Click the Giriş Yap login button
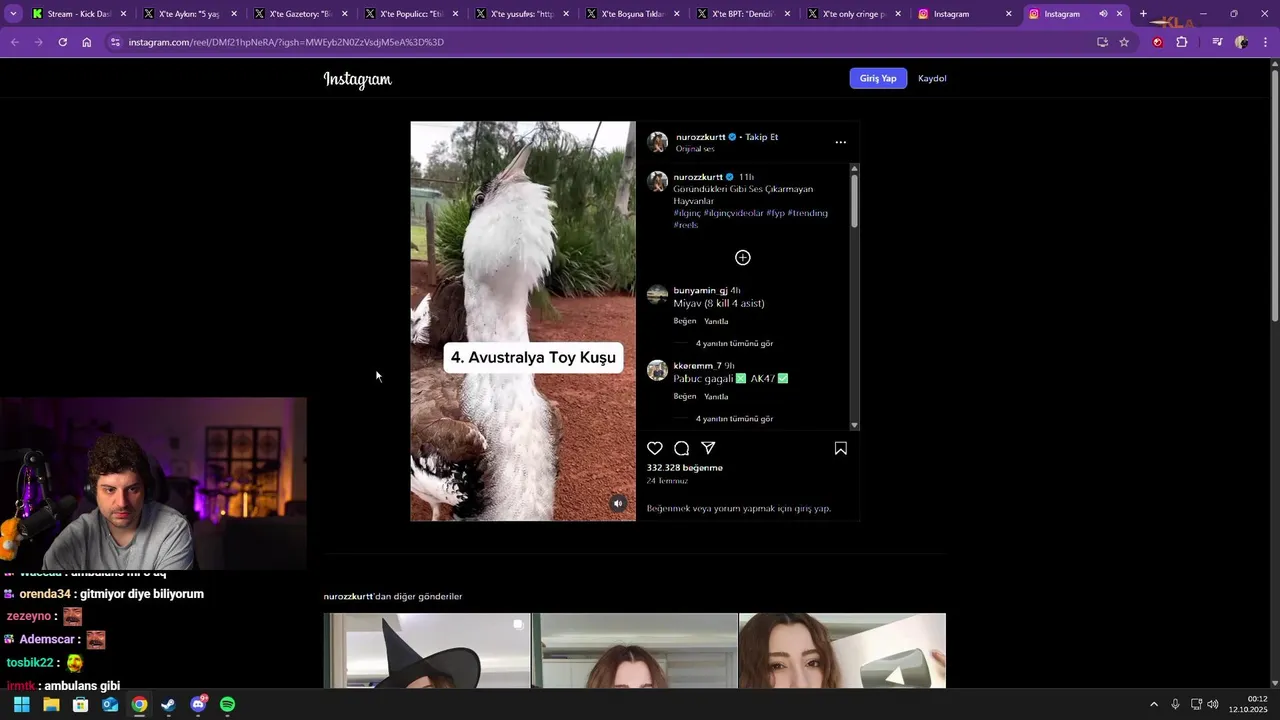Image resolution: width=1280 pixels, height=720 pixels. point(878,78)
